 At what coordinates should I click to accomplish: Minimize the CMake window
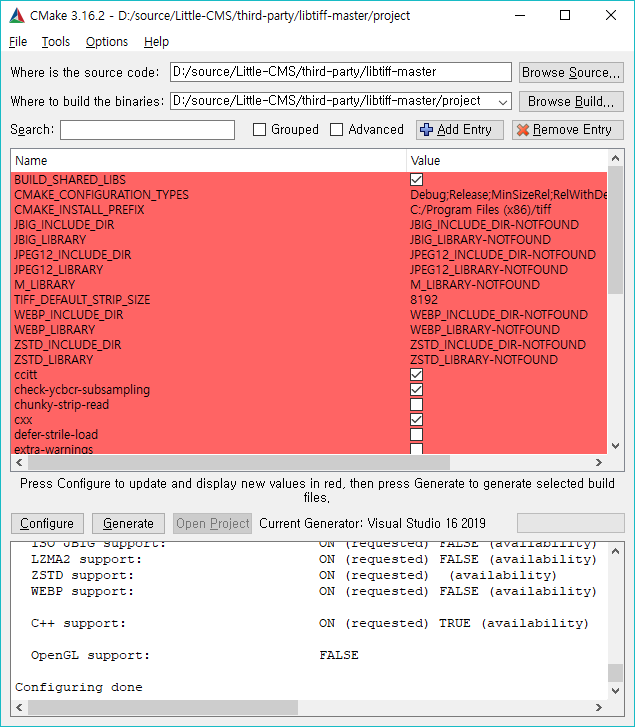pos(520,15)
